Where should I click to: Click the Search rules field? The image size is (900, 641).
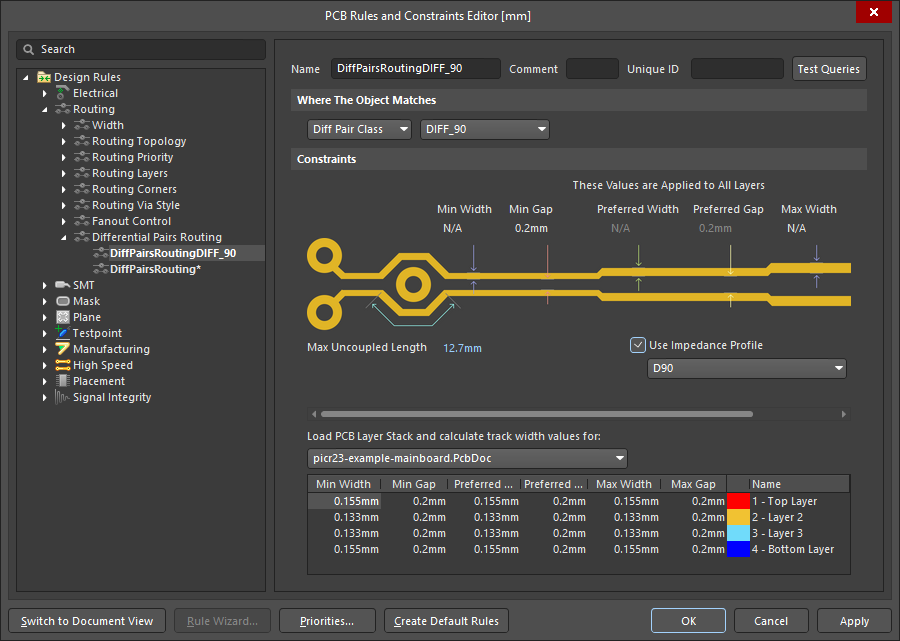(x=141, y=49)
